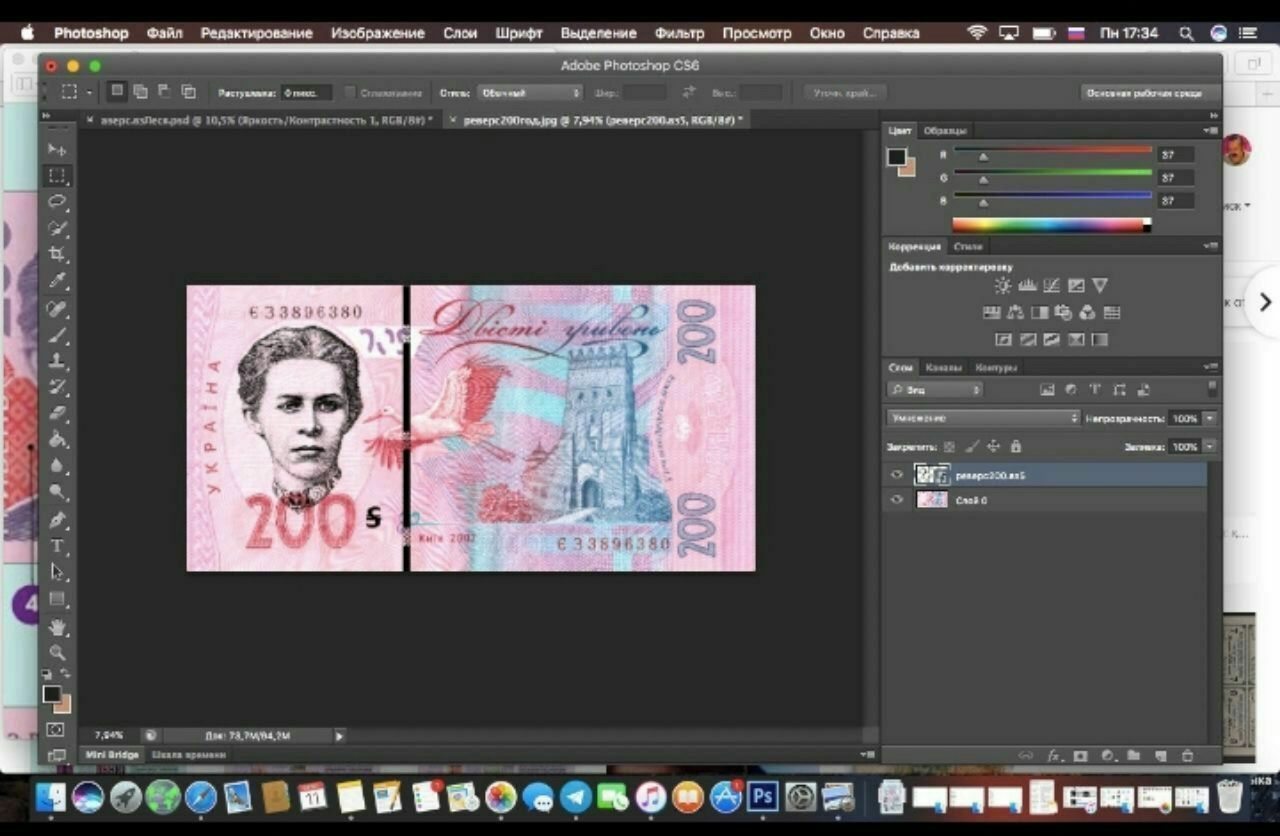Choose New selection mode
Image resolution: width=1280 pixels, height=836 pixels.
117,91
